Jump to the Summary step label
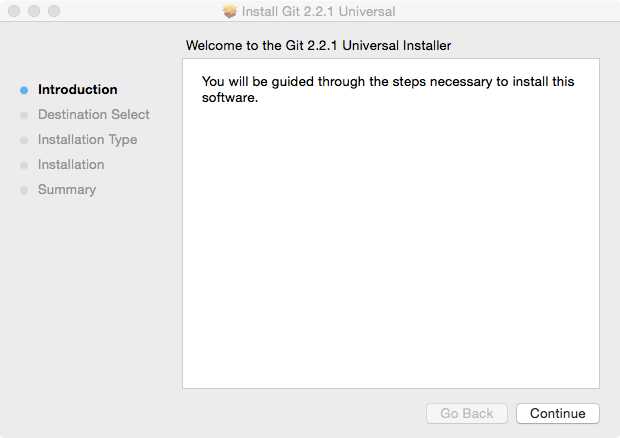This screenshot has width=620, height=438. point(67,189)
